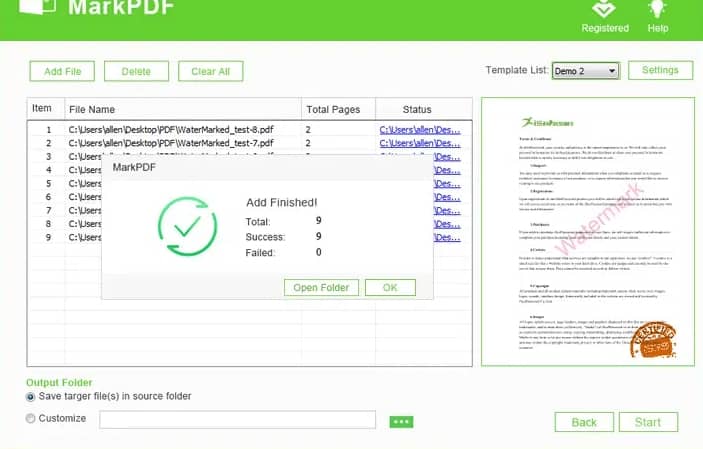This screenshot has height=449, width=703.
Task: Select the WaterMarked_test-7.pdf row
Action: [x=249, y=143]
